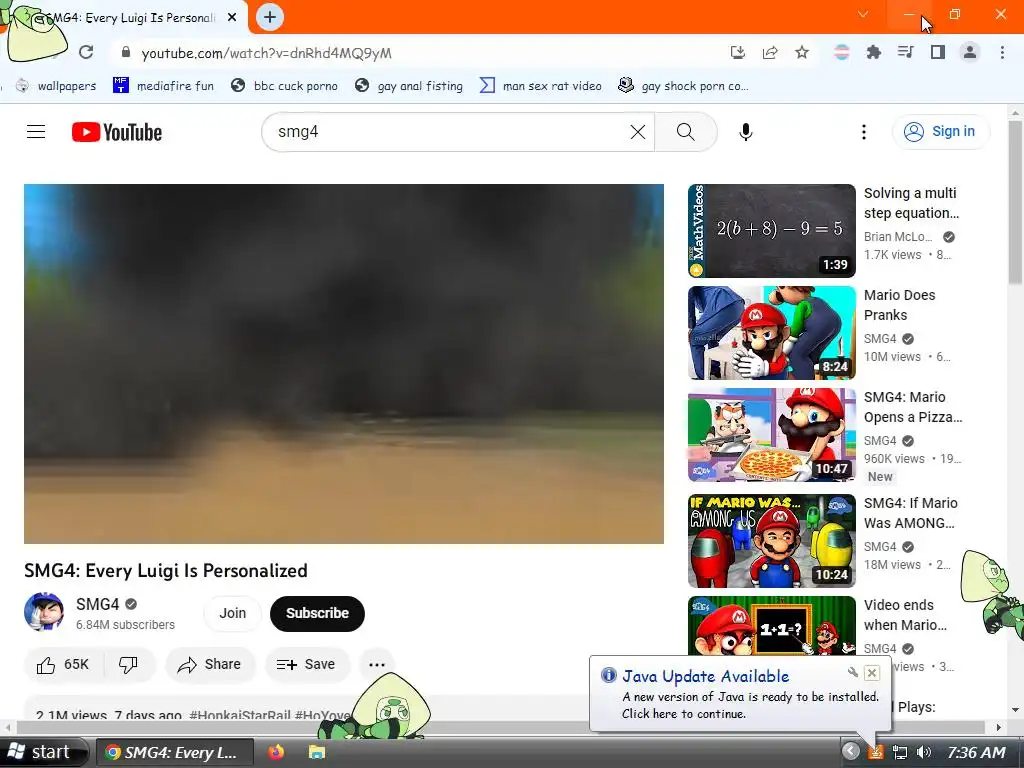The height and width of the screenshot is (768, 1024).
Task: Click the striped extension icon in toolbar
Action: click(842, 53)
